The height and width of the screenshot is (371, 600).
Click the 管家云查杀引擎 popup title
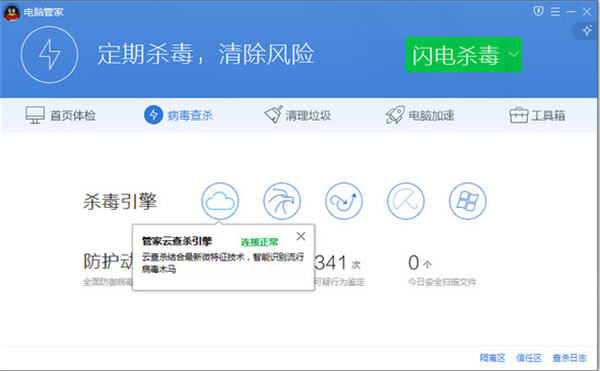click(176, 241)
